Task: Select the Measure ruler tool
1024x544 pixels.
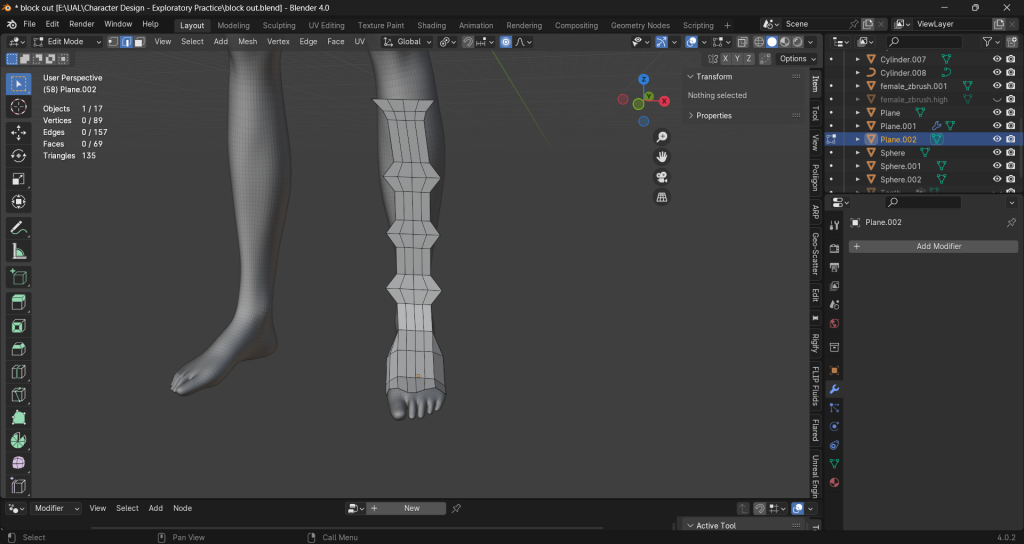Action: coord(18,251)
